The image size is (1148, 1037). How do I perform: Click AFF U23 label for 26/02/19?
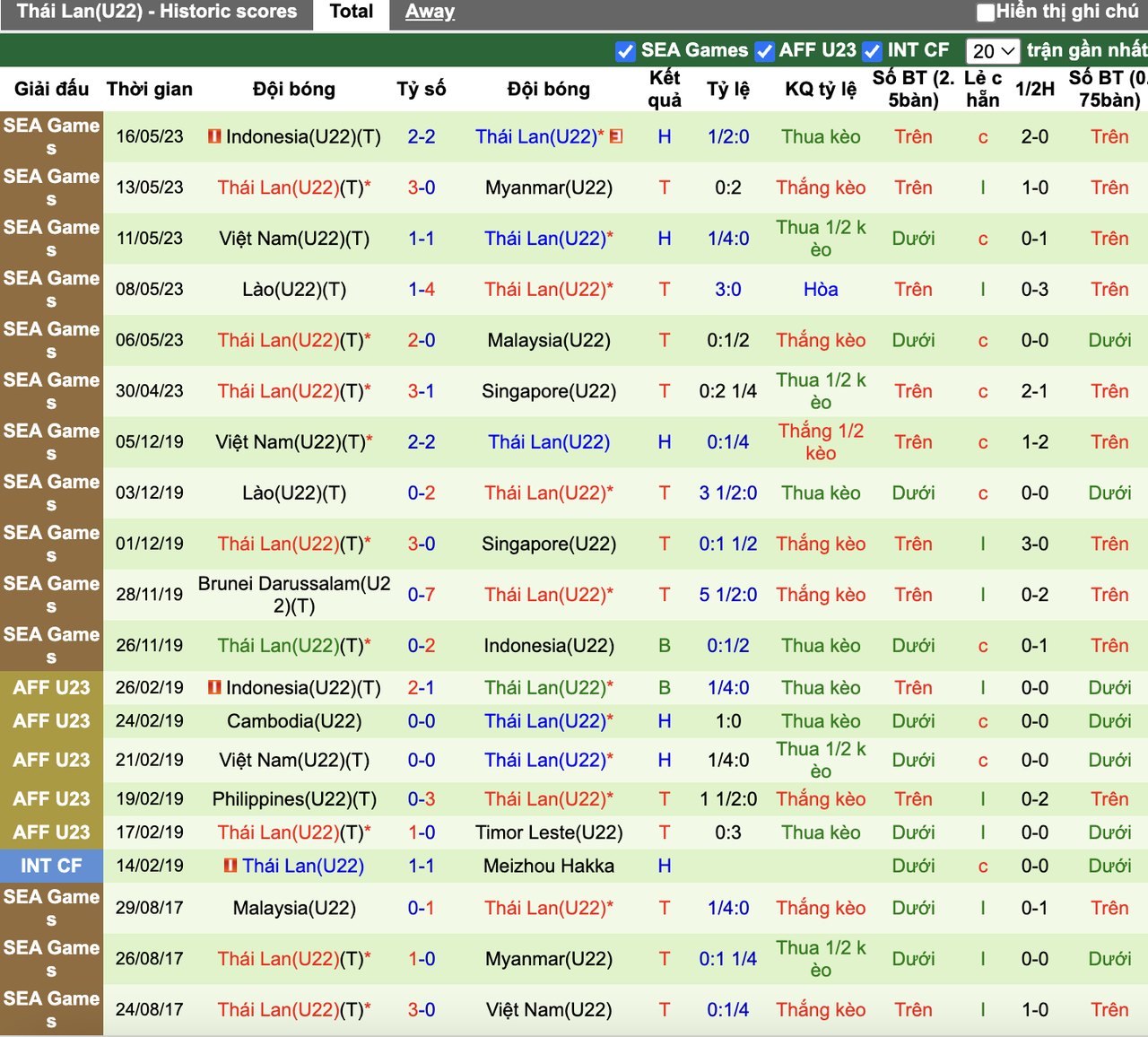(51, 687)
